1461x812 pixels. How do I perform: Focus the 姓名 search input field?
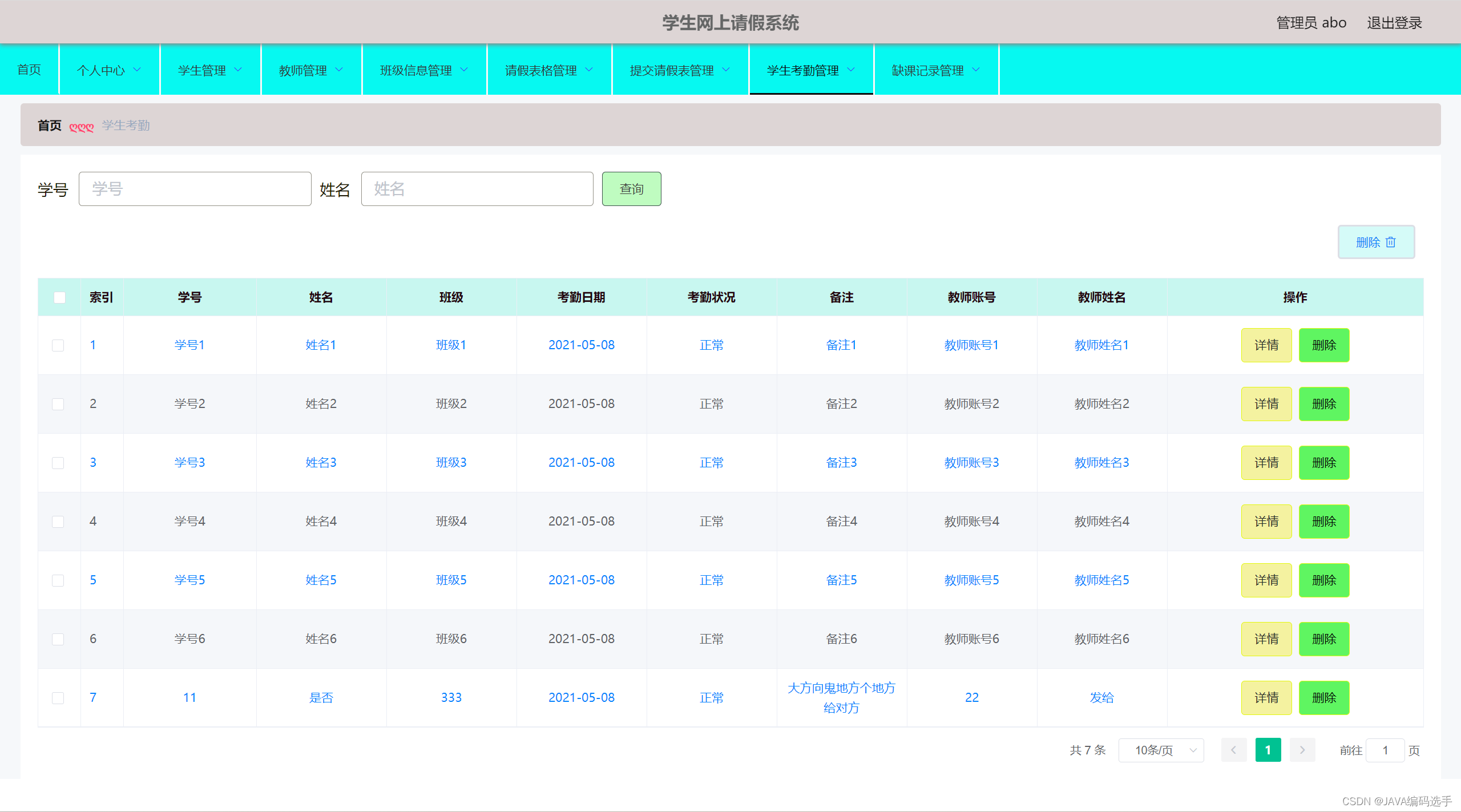[477, 189]
